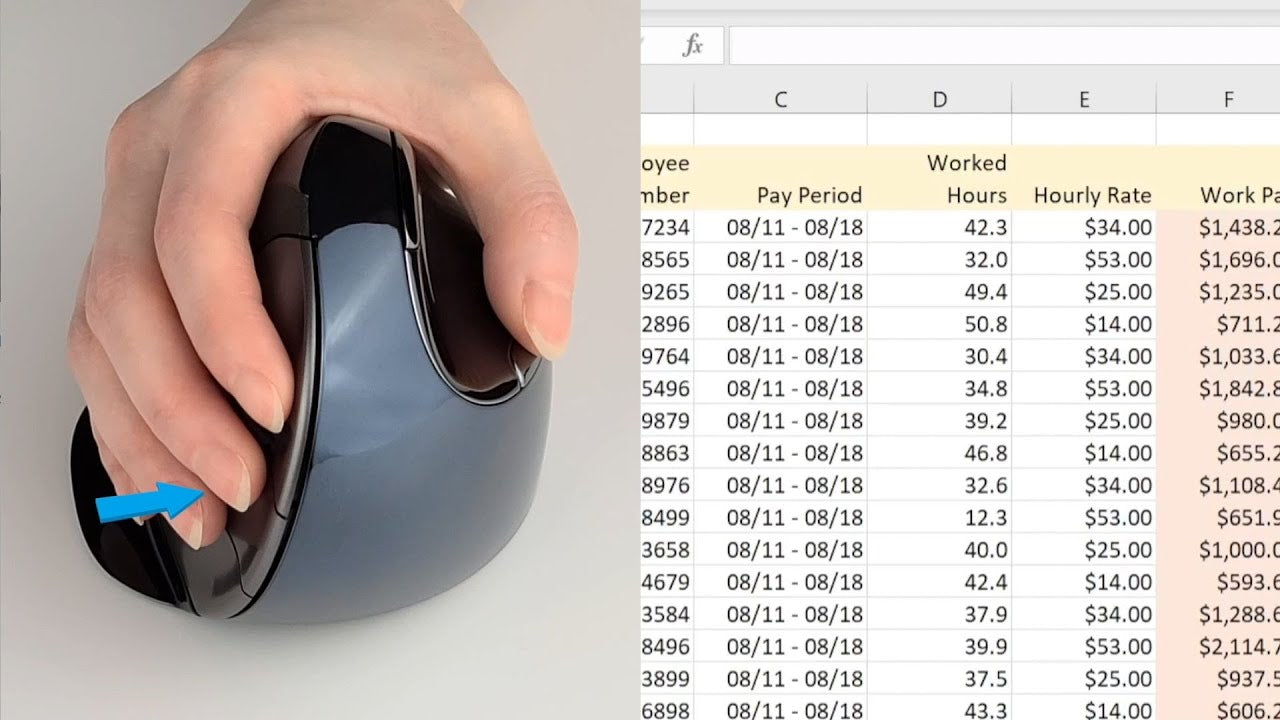1280x720 pixels.
Task: Select column D header
Action: pos(939,99)
